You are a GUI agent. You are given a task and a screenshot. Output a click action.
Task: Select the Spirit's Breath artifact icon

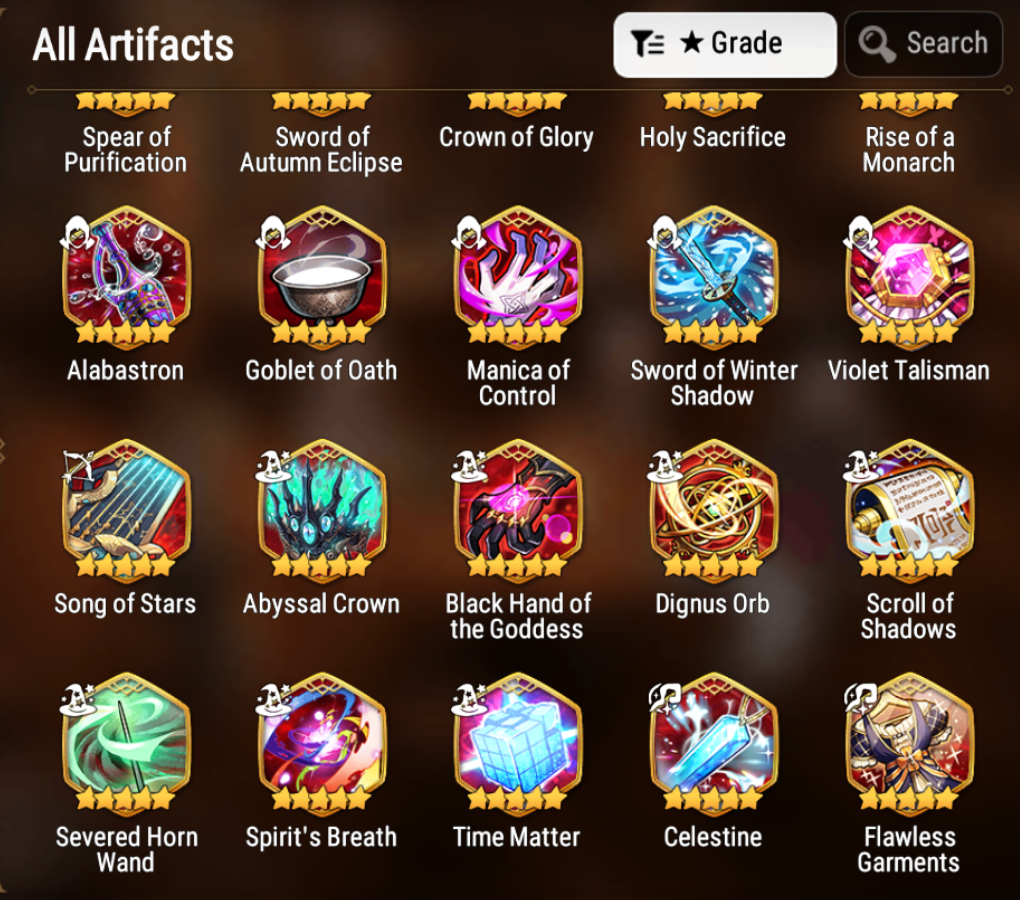point(321,741)
